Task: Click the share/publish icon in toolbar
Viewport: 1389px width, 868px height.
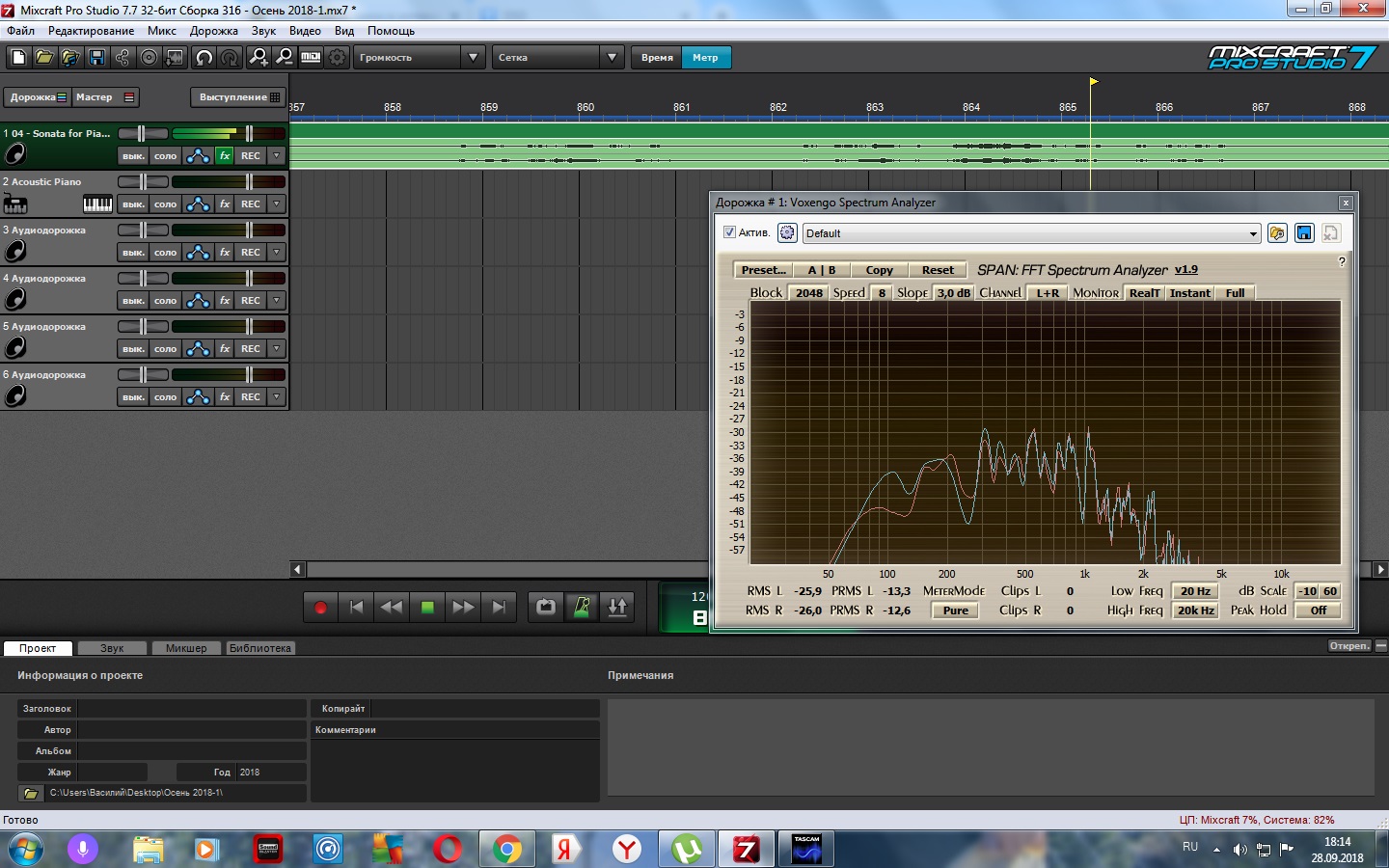Action: point(123,58)
